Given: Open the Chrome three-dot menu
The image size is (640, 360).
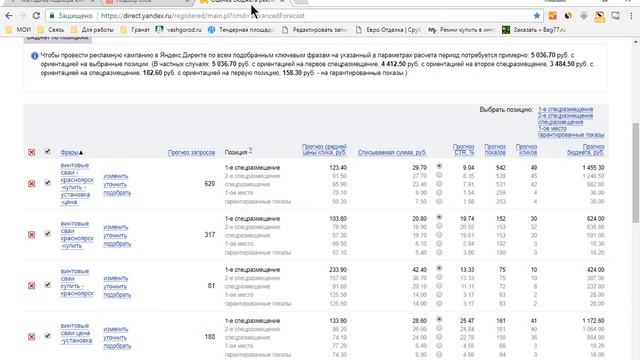Looking at the screenshot, I should (x=631, y=16).
